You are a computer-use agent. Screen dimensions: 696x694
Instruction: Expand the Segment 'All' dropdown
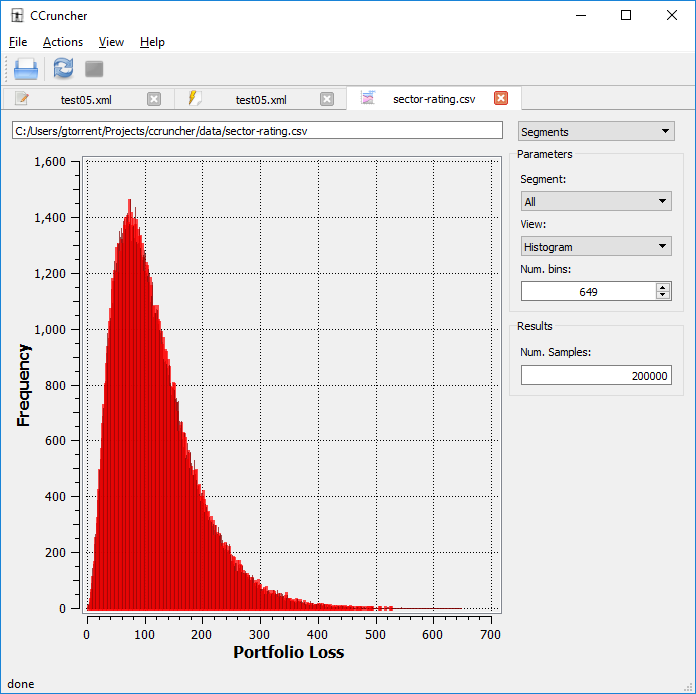coord(596,201)
